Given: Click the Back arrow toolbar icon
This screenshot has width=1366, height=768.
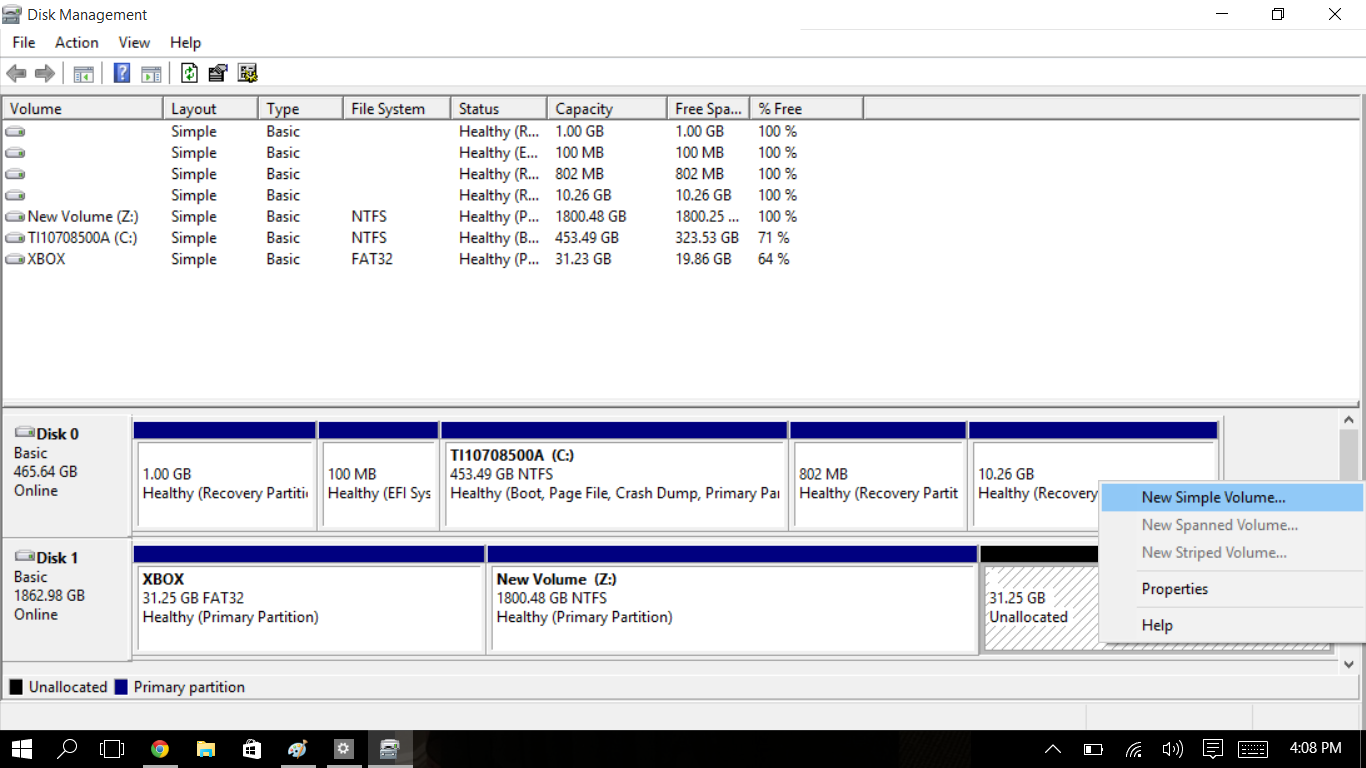Looking at the screenshot, I should click(16, 73).
